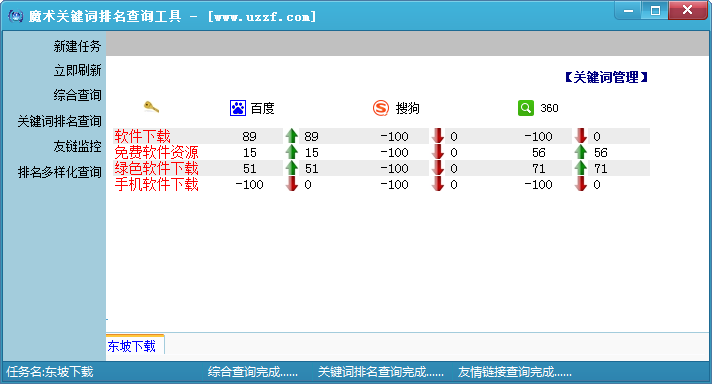Click the Baidu paw logo icon
Viewport: 712px width, 384px height.
coord(237,108)
